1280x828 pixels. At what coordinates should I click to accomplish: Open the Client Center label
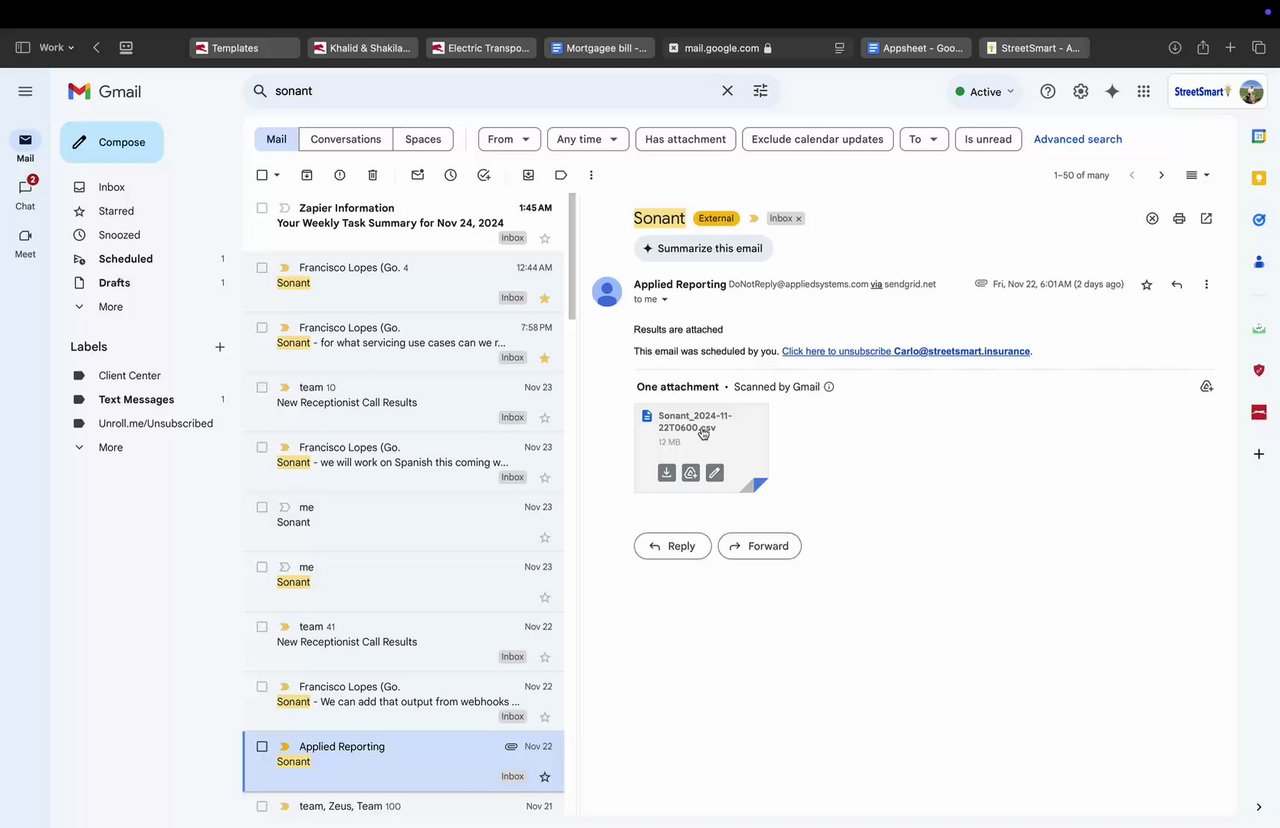click(x=130, y=376)
